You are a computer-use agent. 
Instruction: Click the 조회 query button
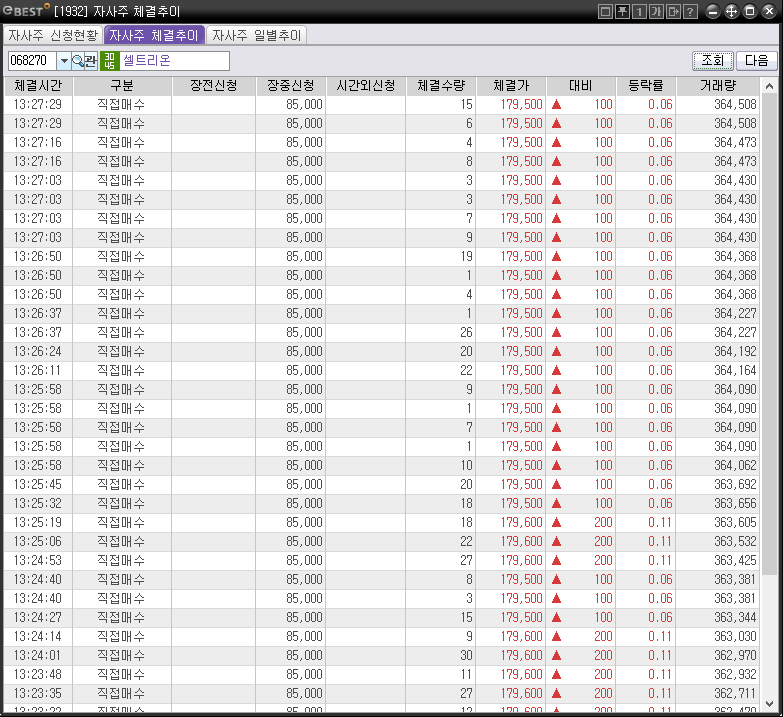click(x=713, y=61)
